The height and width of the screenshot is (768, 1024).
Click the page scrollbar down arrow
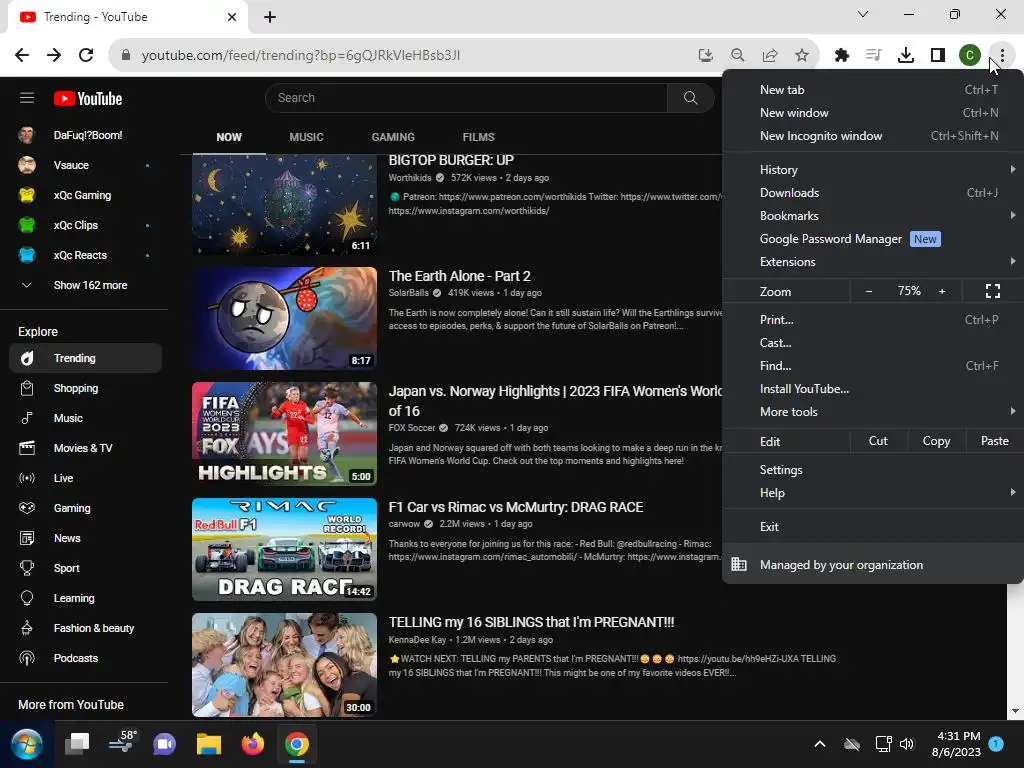point(1015,711)
